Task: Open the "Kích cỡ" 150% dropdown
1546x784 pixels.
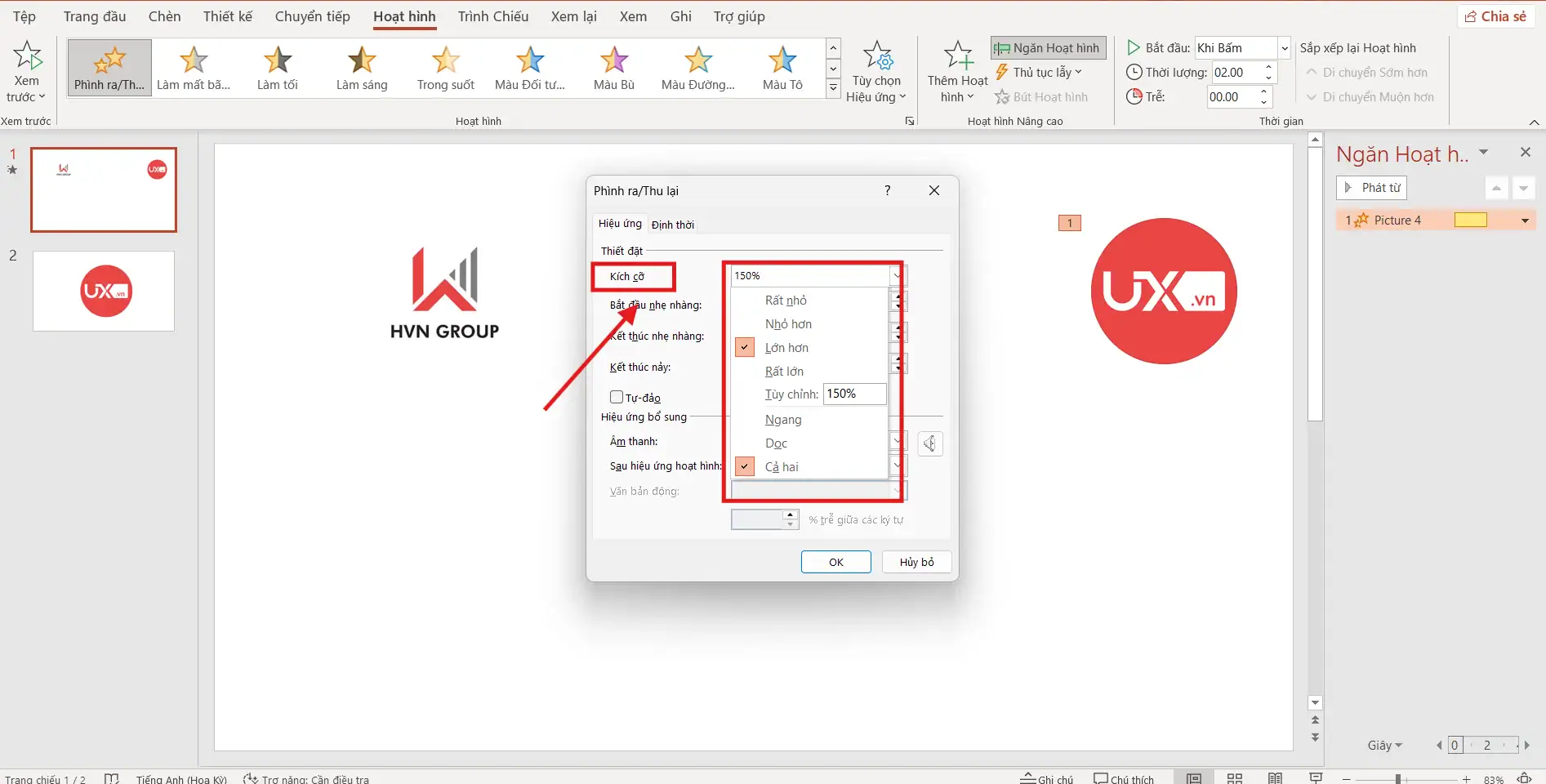Action: pos(897,275)
